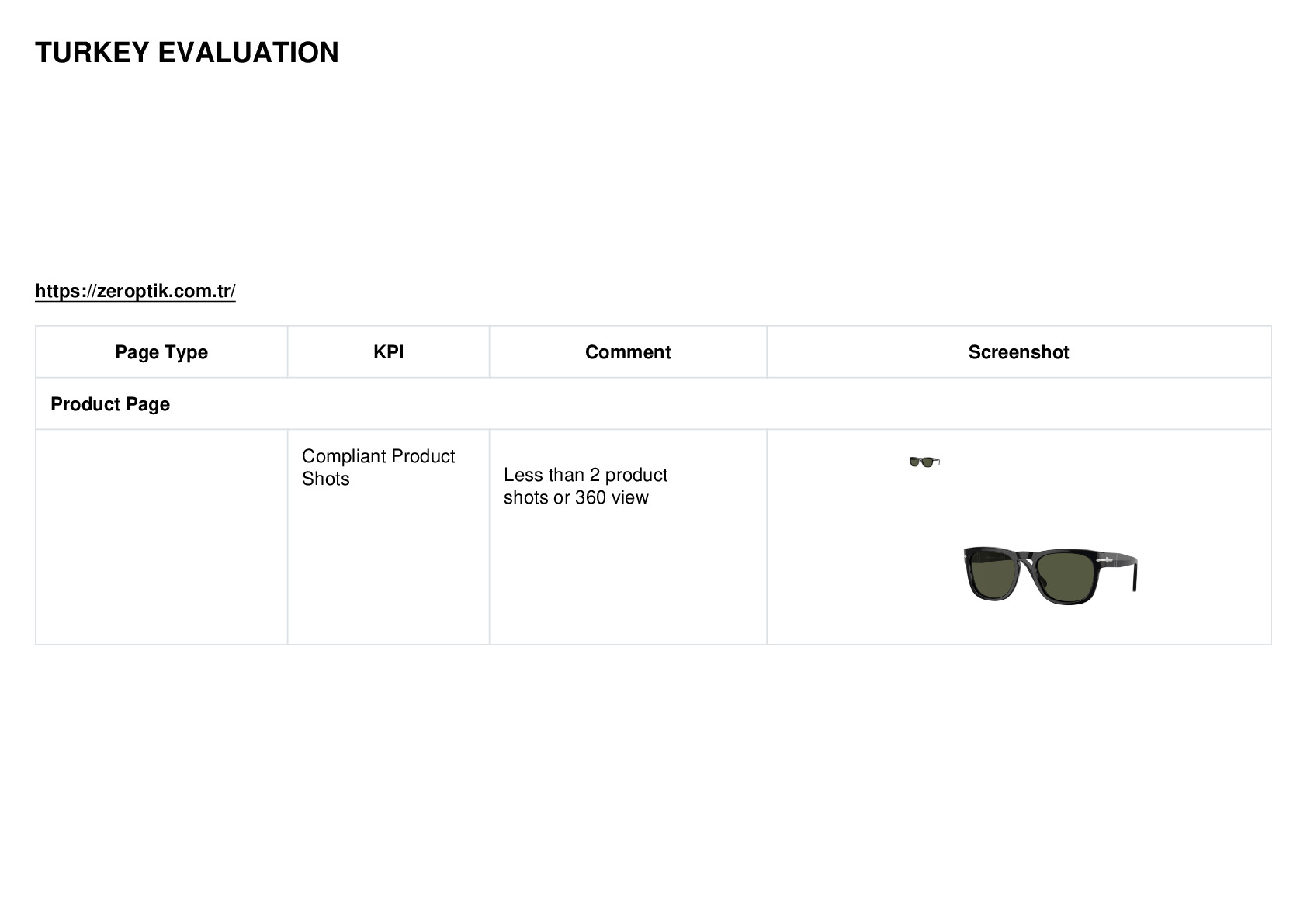
Task: Click the word TURKEY in the title
Action: point(92,53)
